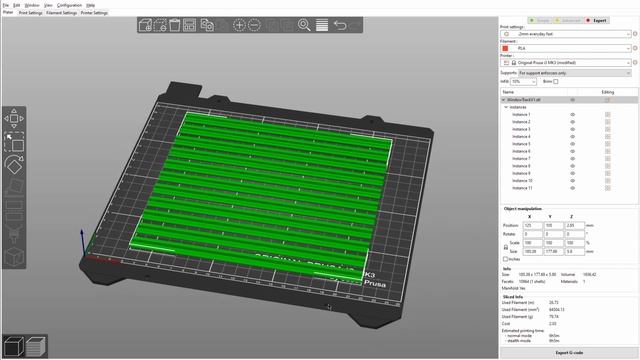Click the editing icon for Instance 6

tap(607, 151)
